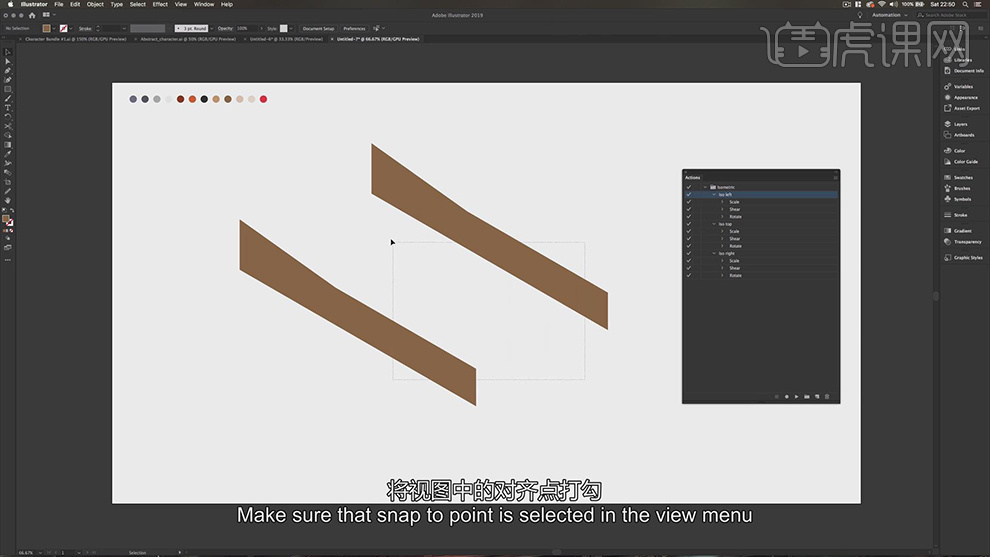Select the Eyedropper tool
Image resolution: width=990 pixels, height=557 pixels.
(8, 153)
